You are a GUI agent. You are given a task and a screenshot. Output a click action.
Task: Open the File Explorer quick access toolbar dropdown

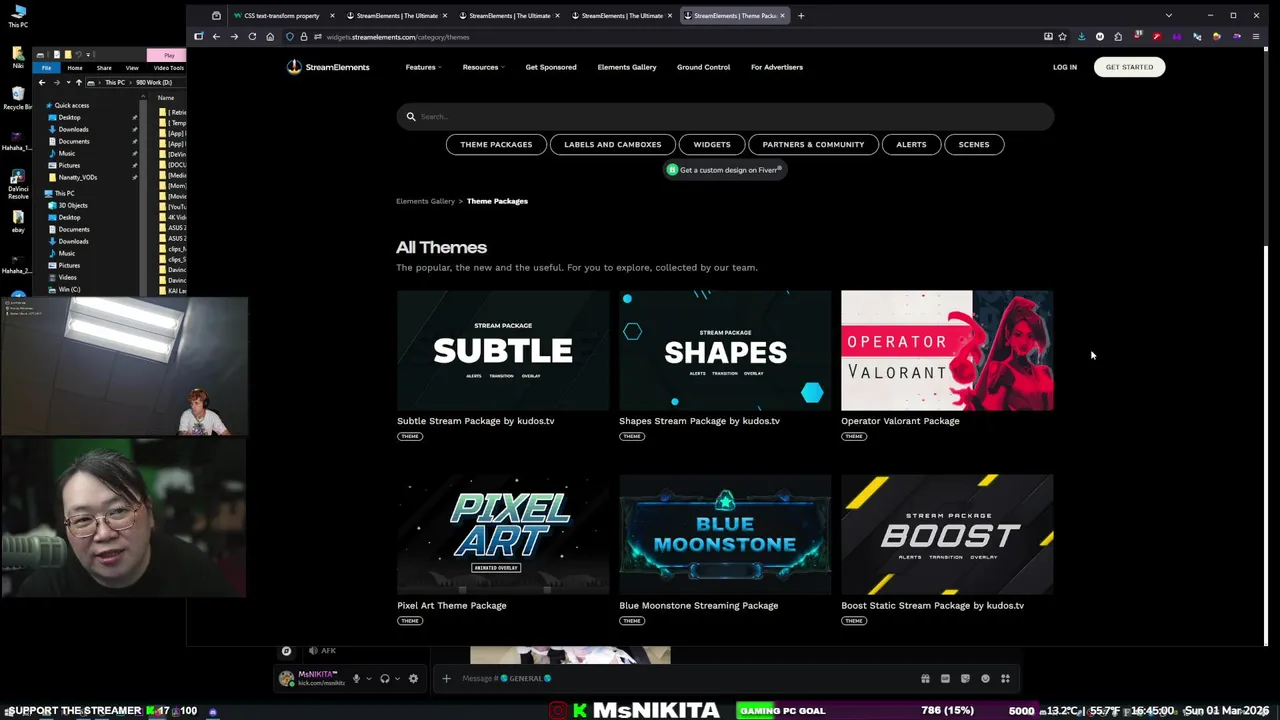(x=89, y=55)
